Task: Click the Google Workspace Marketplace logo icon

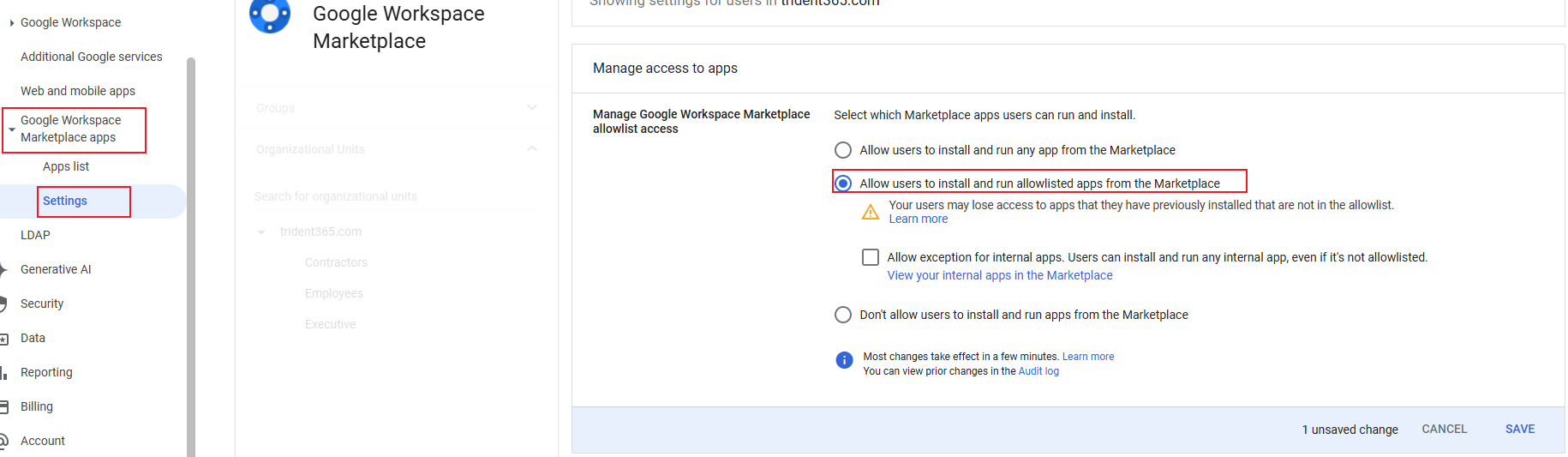Action: pos(270,15)
